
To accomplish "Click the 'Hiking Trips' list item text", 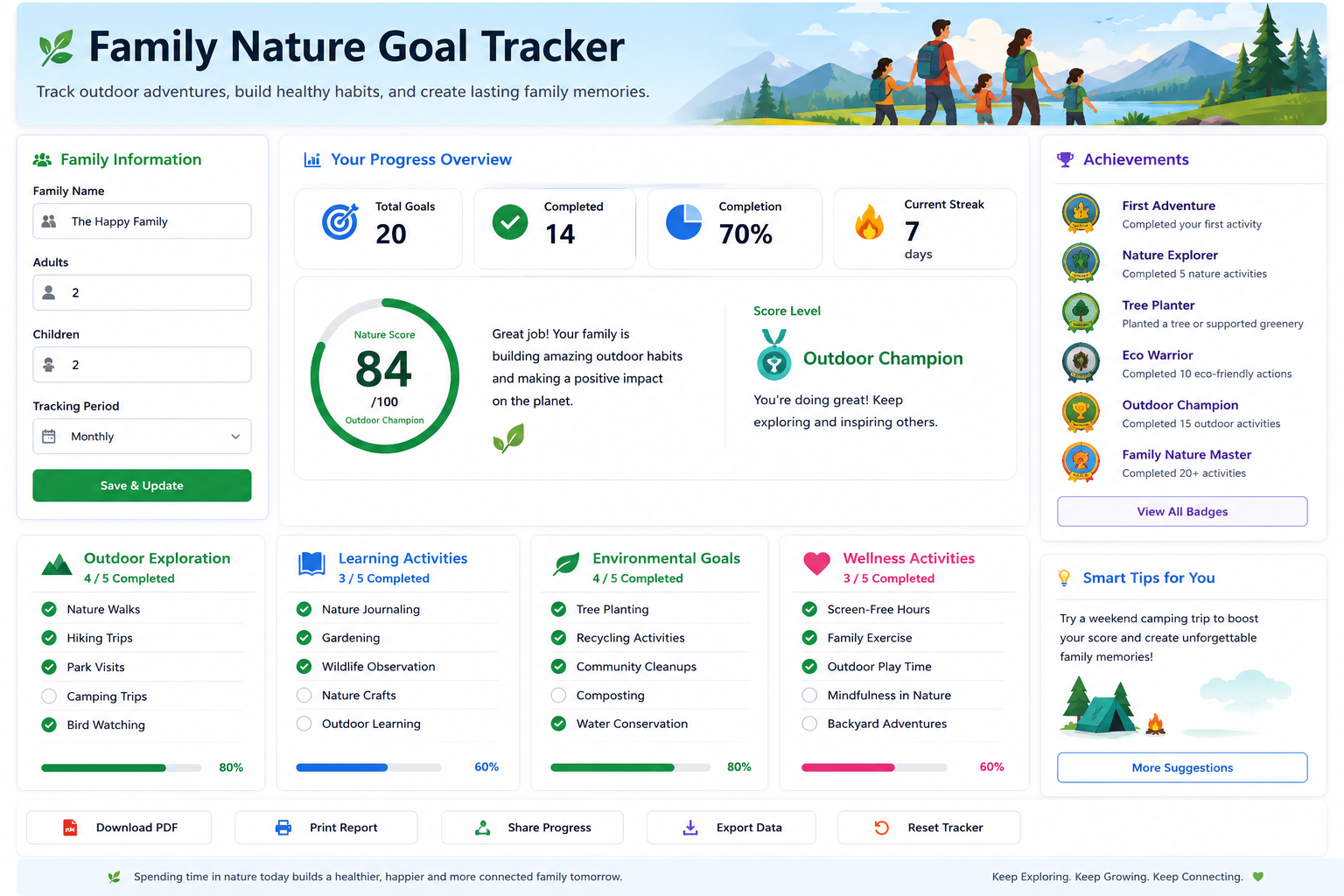I will point(100,639).
